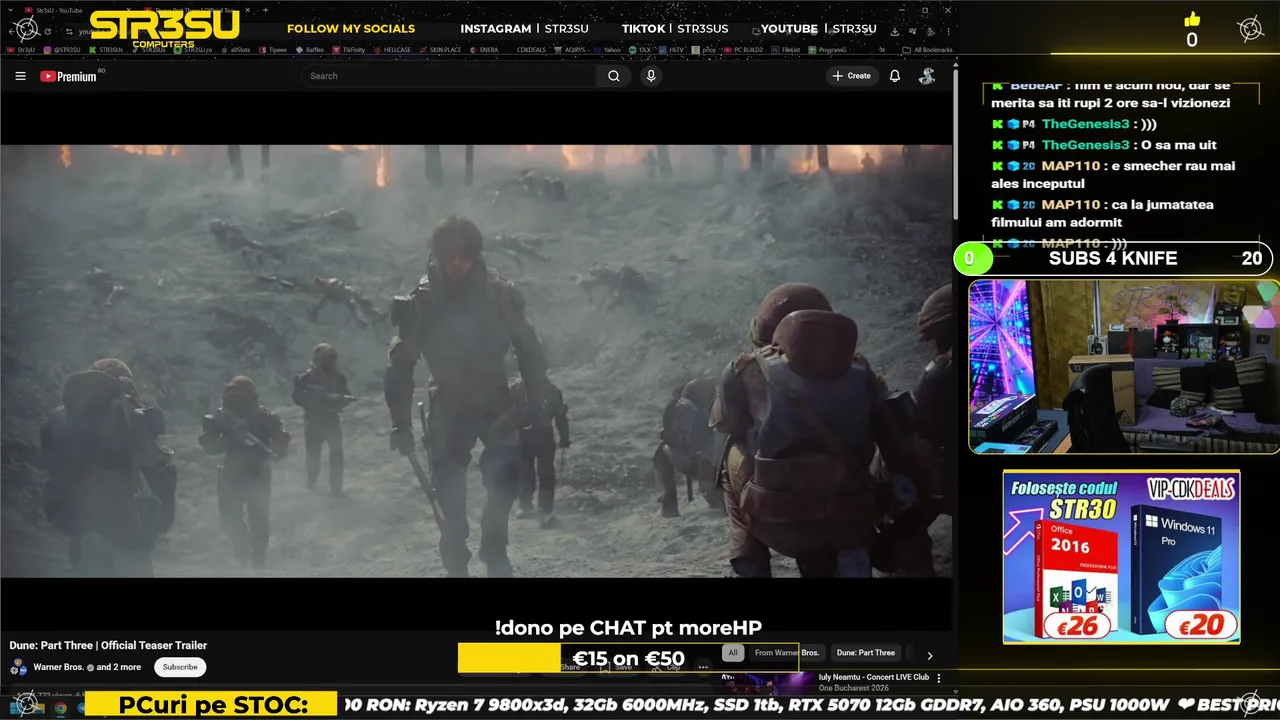Switch to the Dune: Part Three browser tab

point(195,10)
